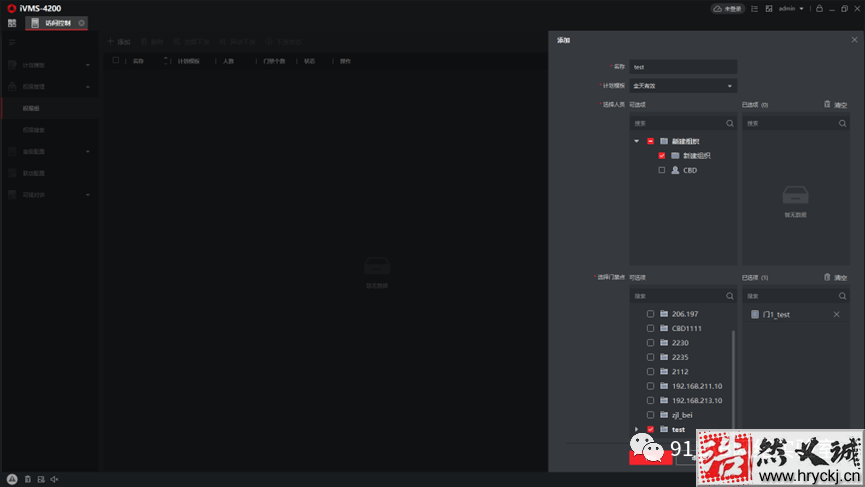The image size is (865, 487).
Task: Click the trash icon in status bar
Action: point(28,479)
